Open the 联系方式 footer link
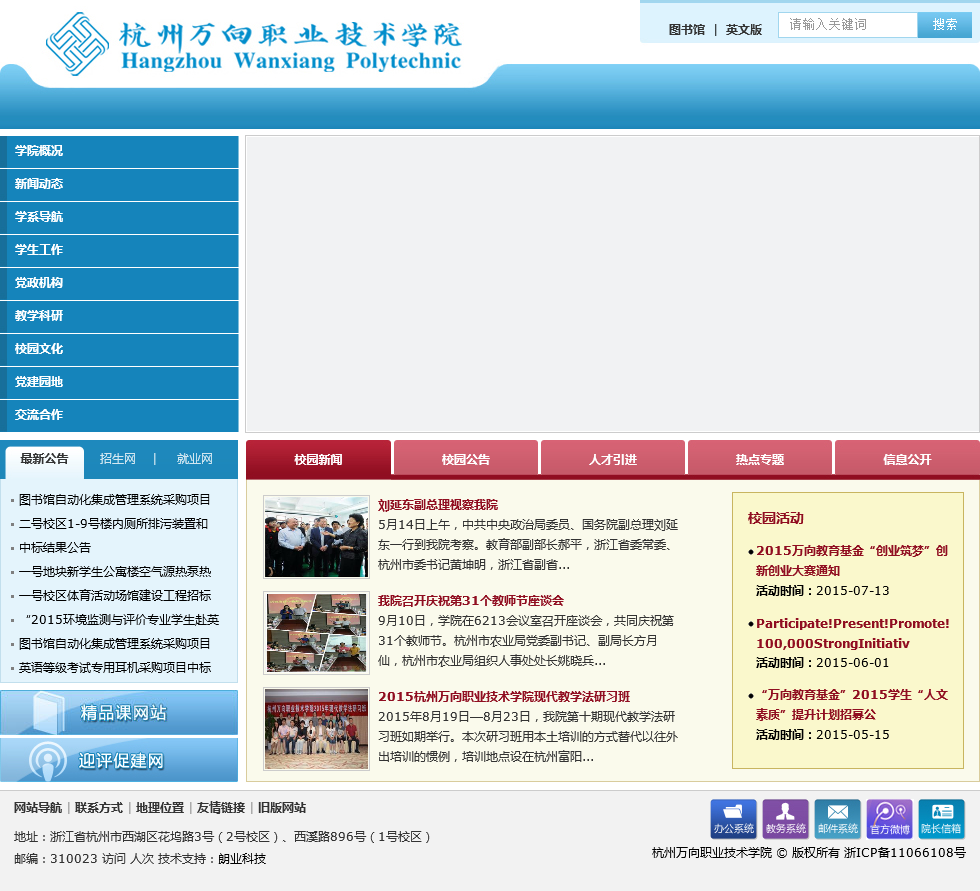 99,808
